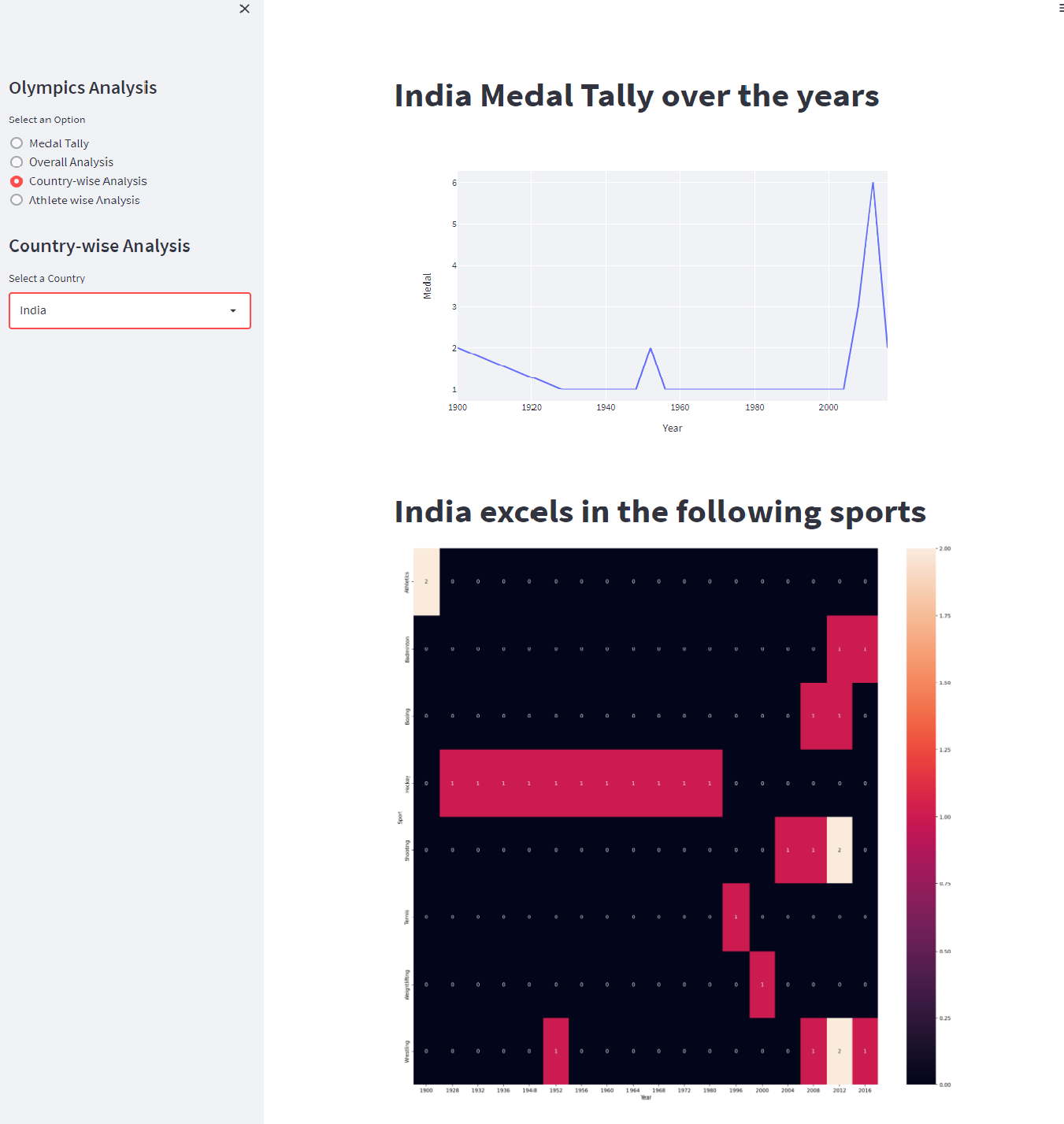Open the country combo box showing India

(130, 310)
